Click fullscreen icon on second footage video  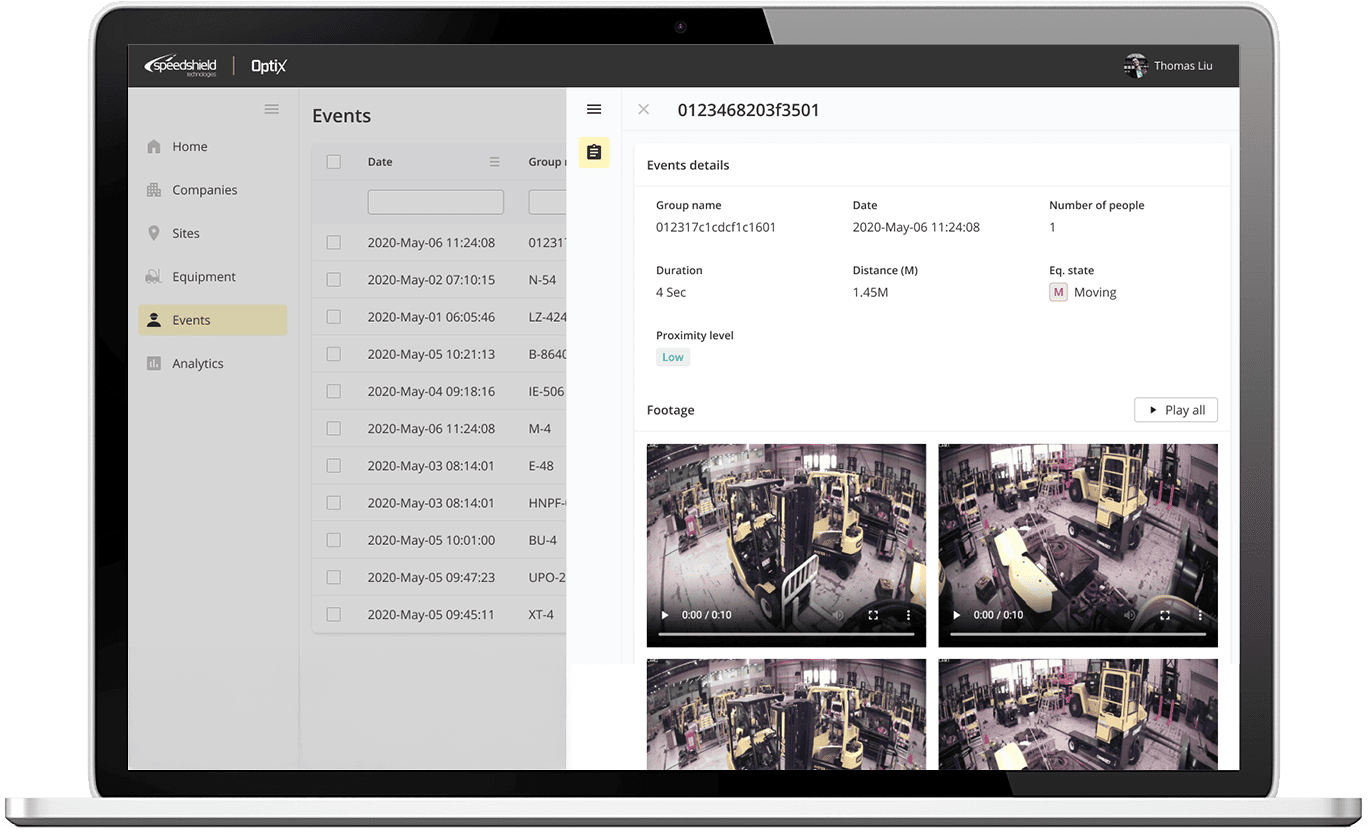click(1165, 615)
